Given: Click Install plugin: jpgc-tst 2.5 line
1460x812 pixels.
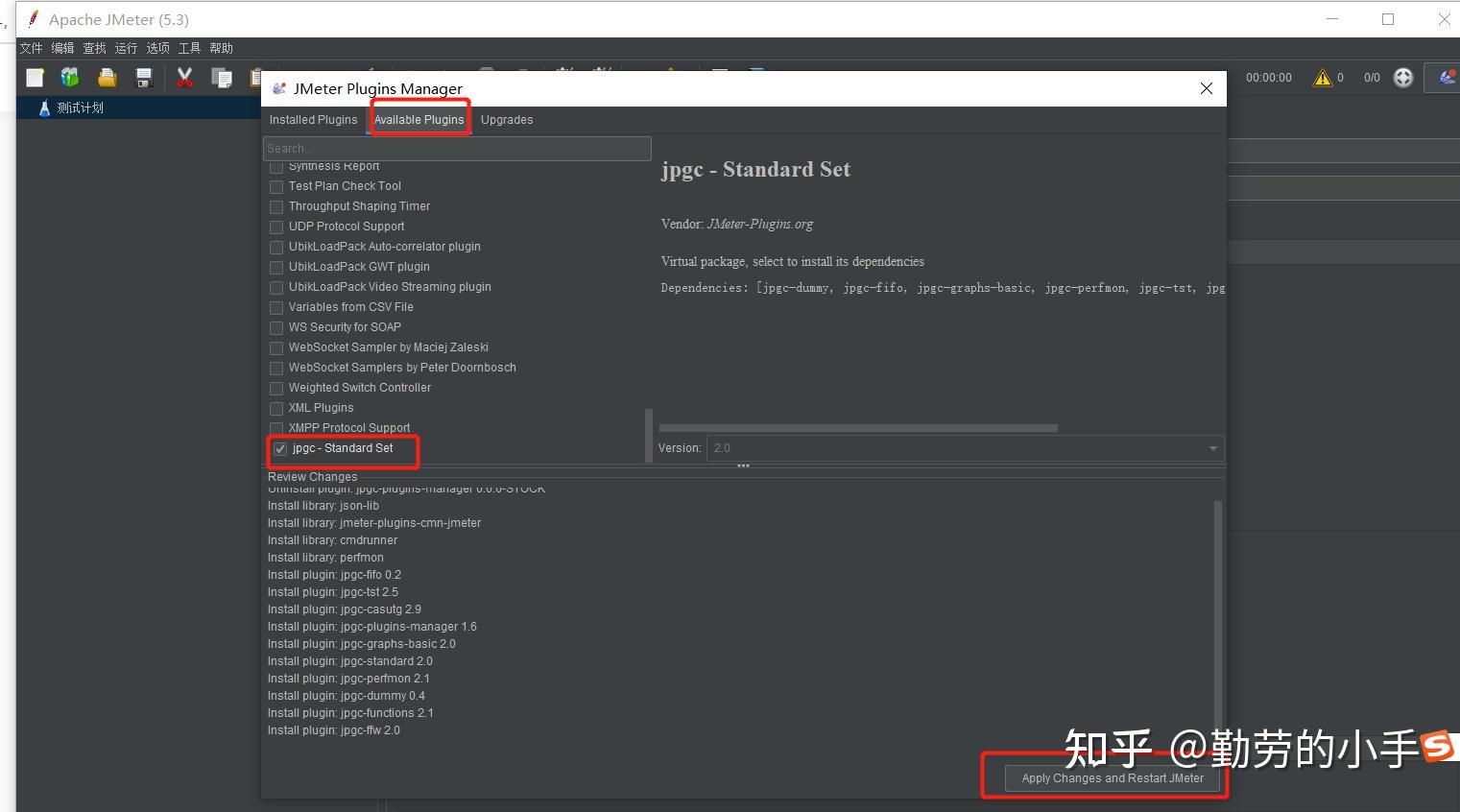Looking at the screenshot, I should [333, 592].
